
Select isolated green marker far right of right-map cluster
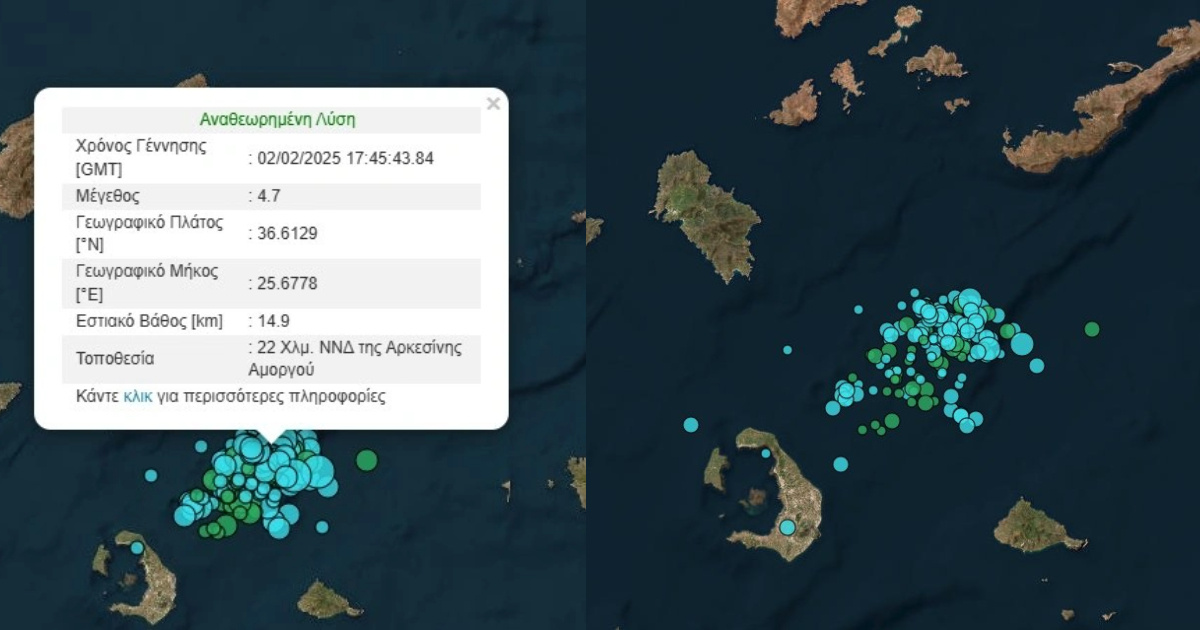coord(1092,329)
